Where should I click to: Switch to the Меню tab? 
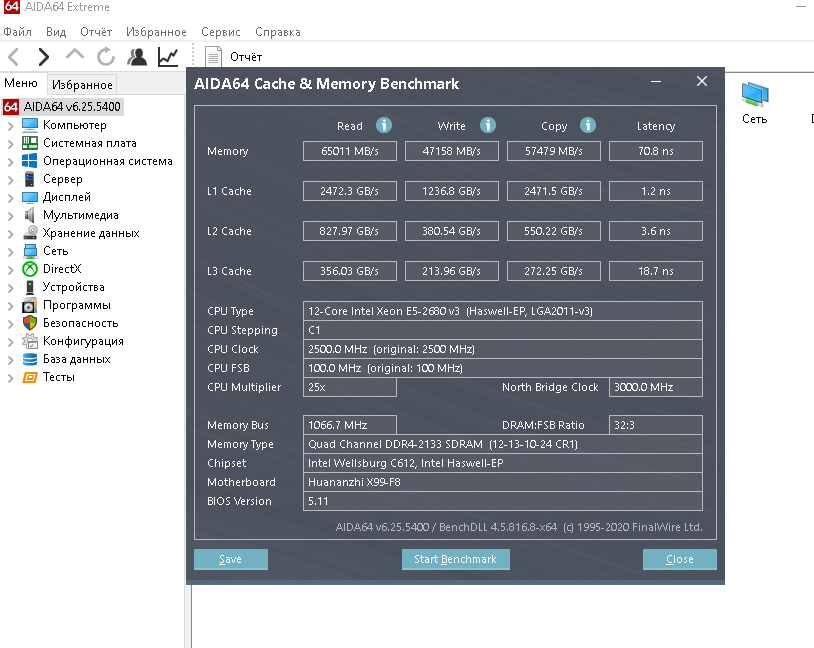[x=21, y=83]
